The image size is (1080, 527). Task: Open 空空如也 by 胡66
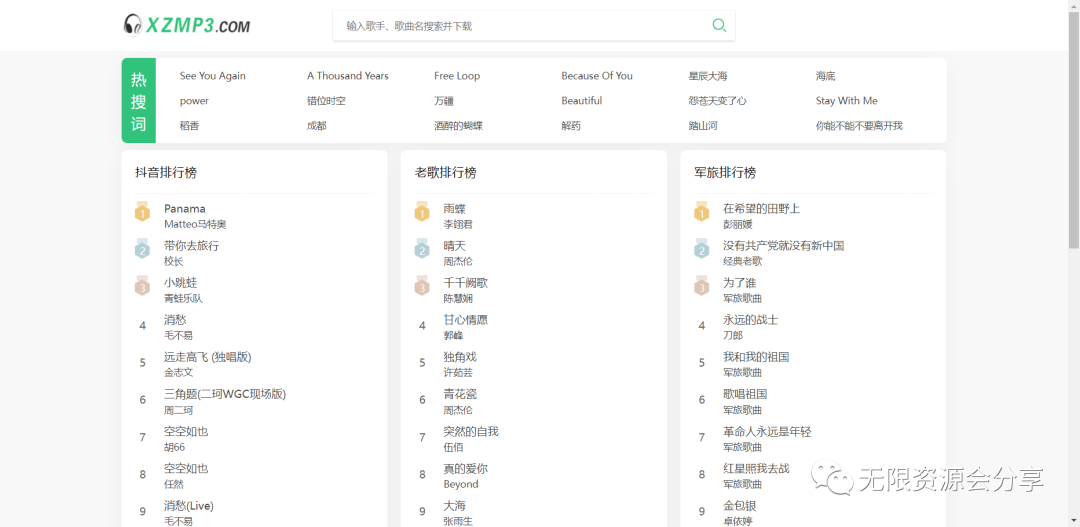click(186, 431)
